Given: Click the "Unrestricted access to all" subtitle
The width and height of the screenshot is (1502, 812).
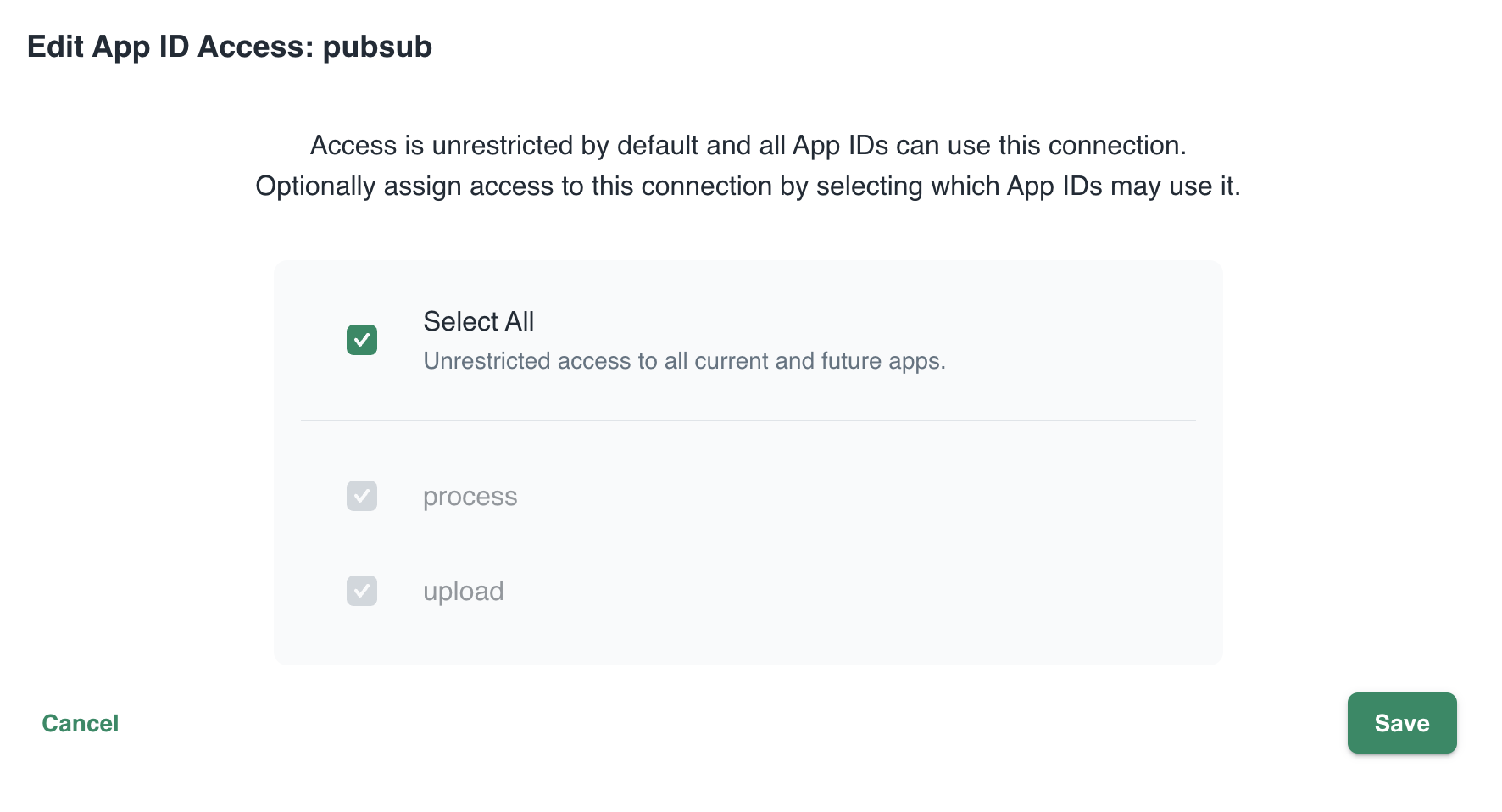Looking at the screenshot, I should [683, 361].
